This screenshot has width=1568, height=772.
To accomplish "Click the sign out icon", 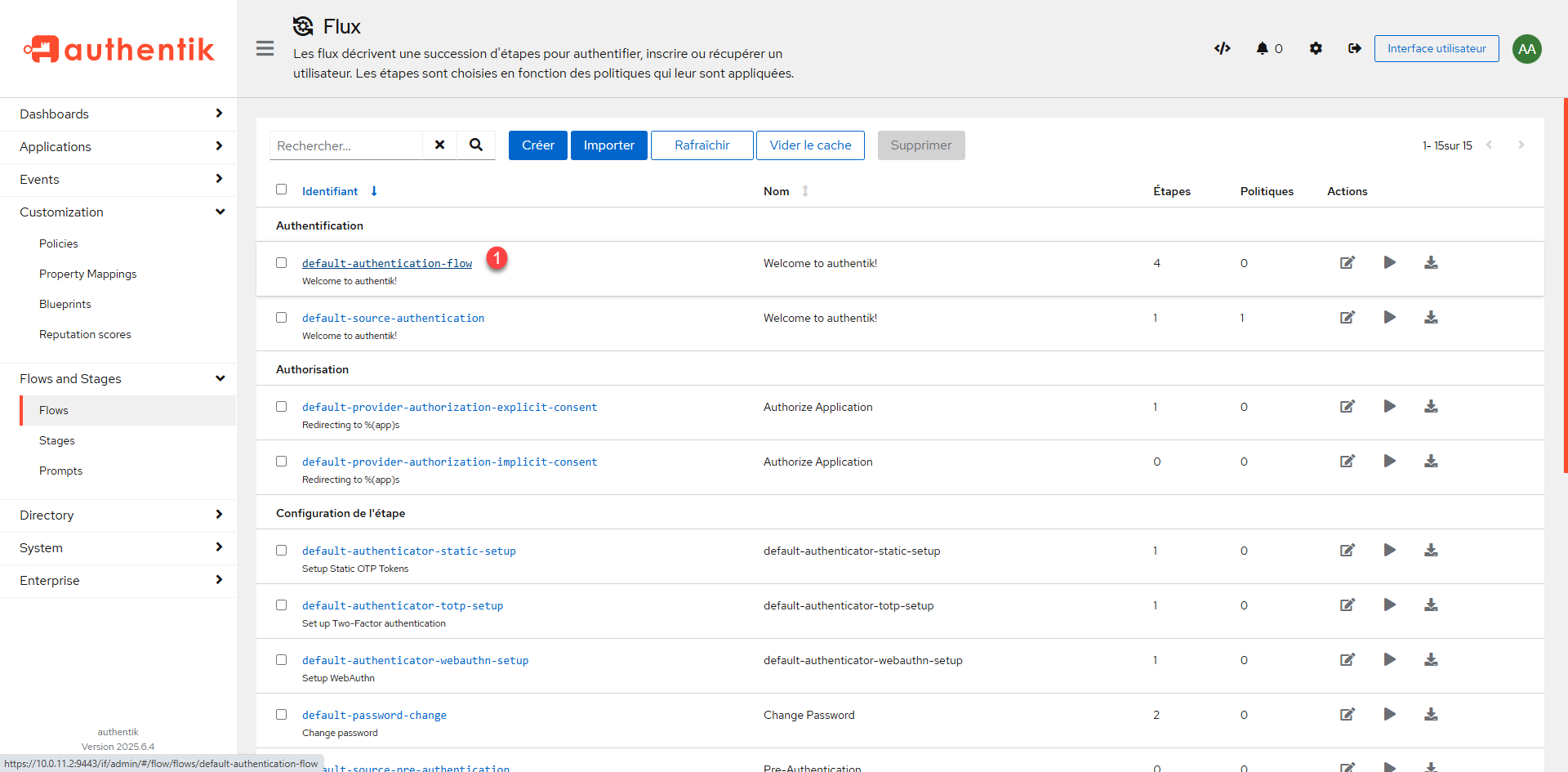I will [1354, 48].
